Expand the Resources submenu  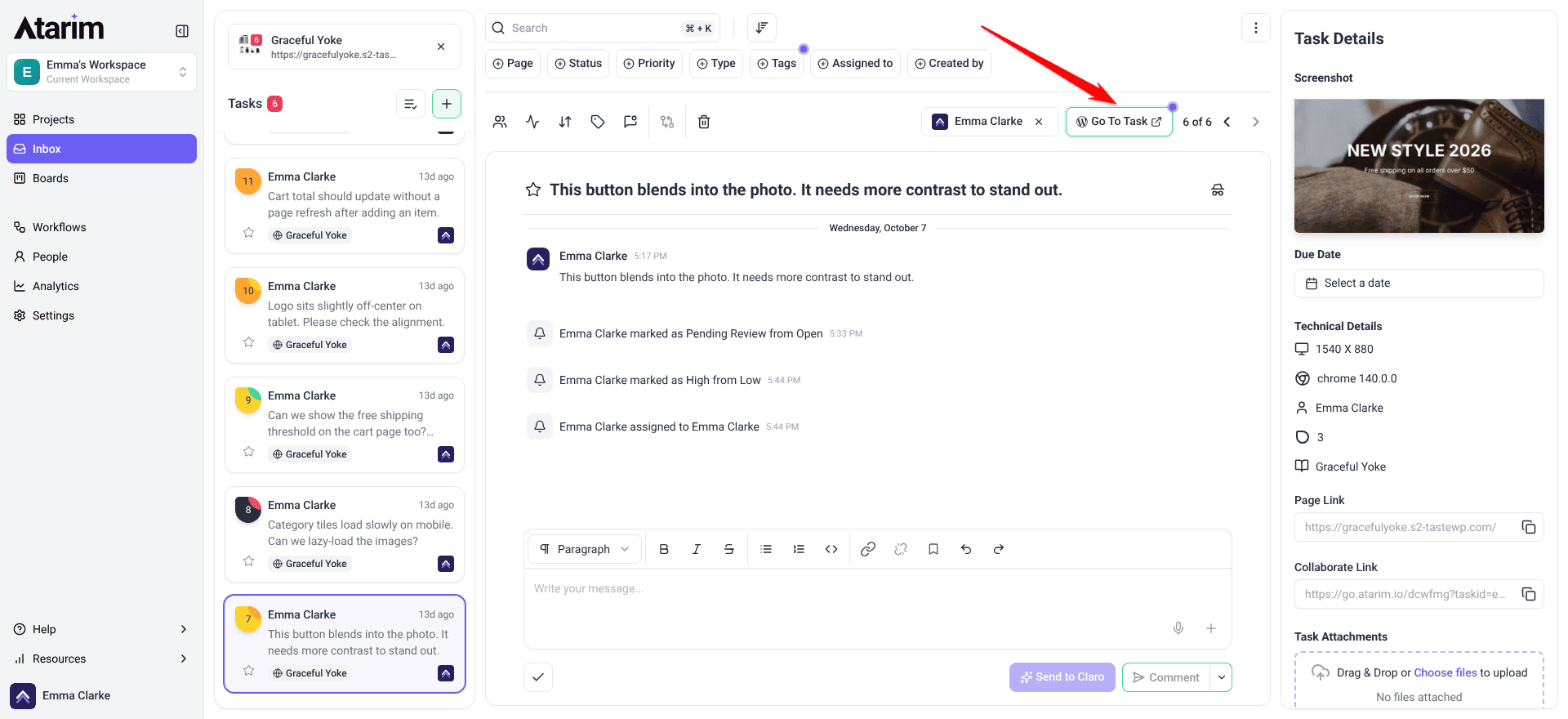[183, 659]
